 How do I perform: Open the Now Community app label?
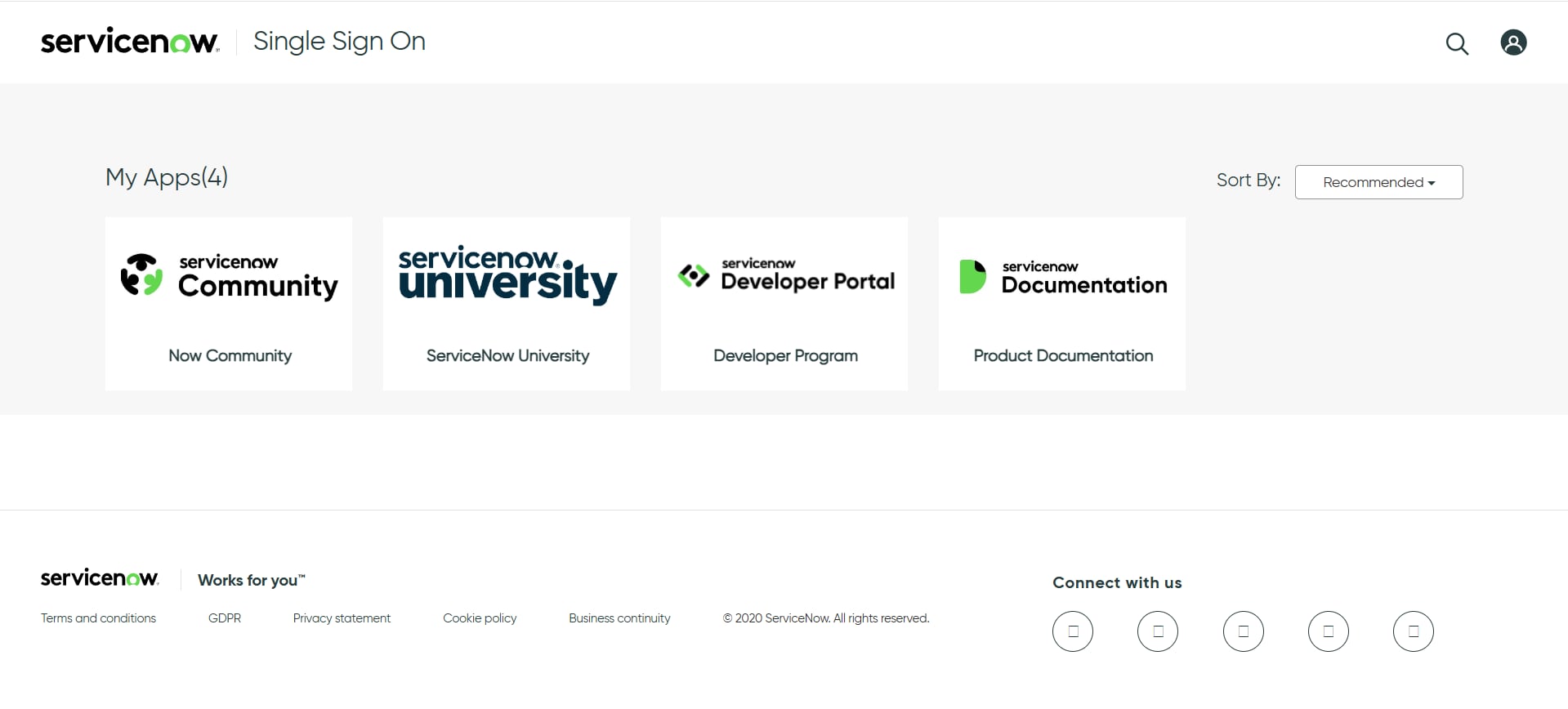pyautogui.click(x=230, y=356)
